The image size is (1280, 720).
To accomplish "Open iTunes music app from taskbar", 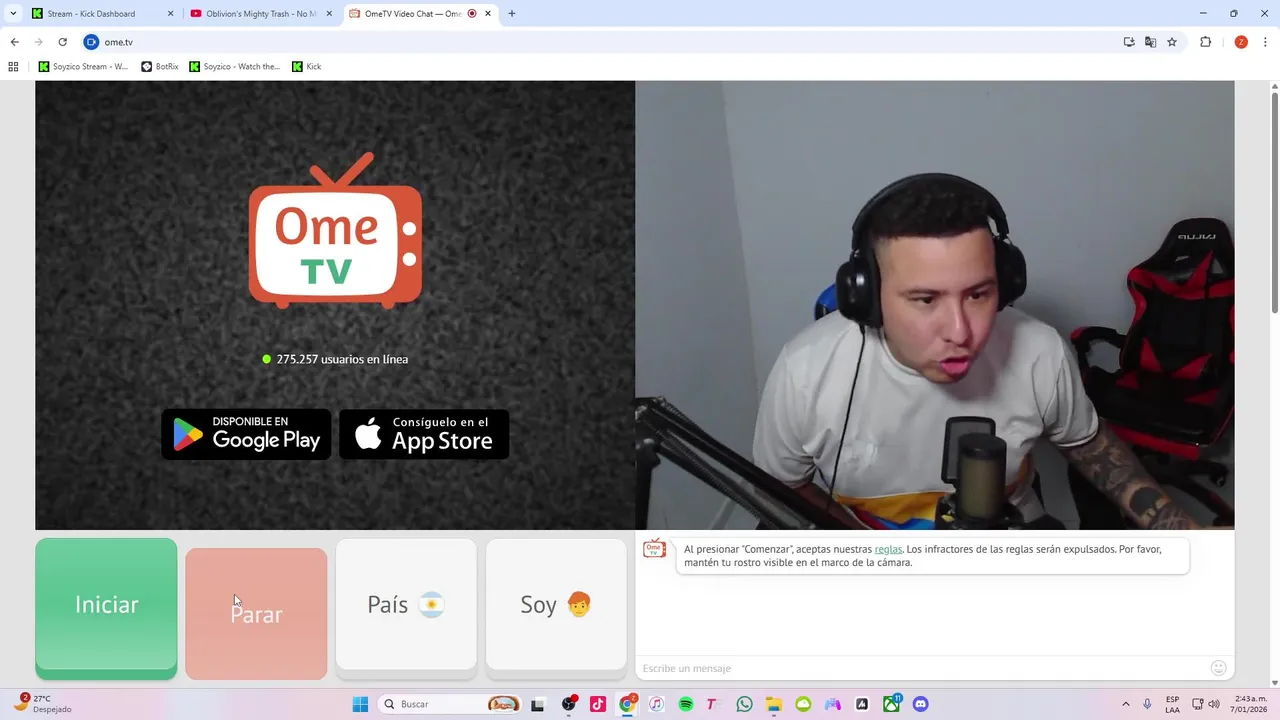I will click(x=656, y=704).
